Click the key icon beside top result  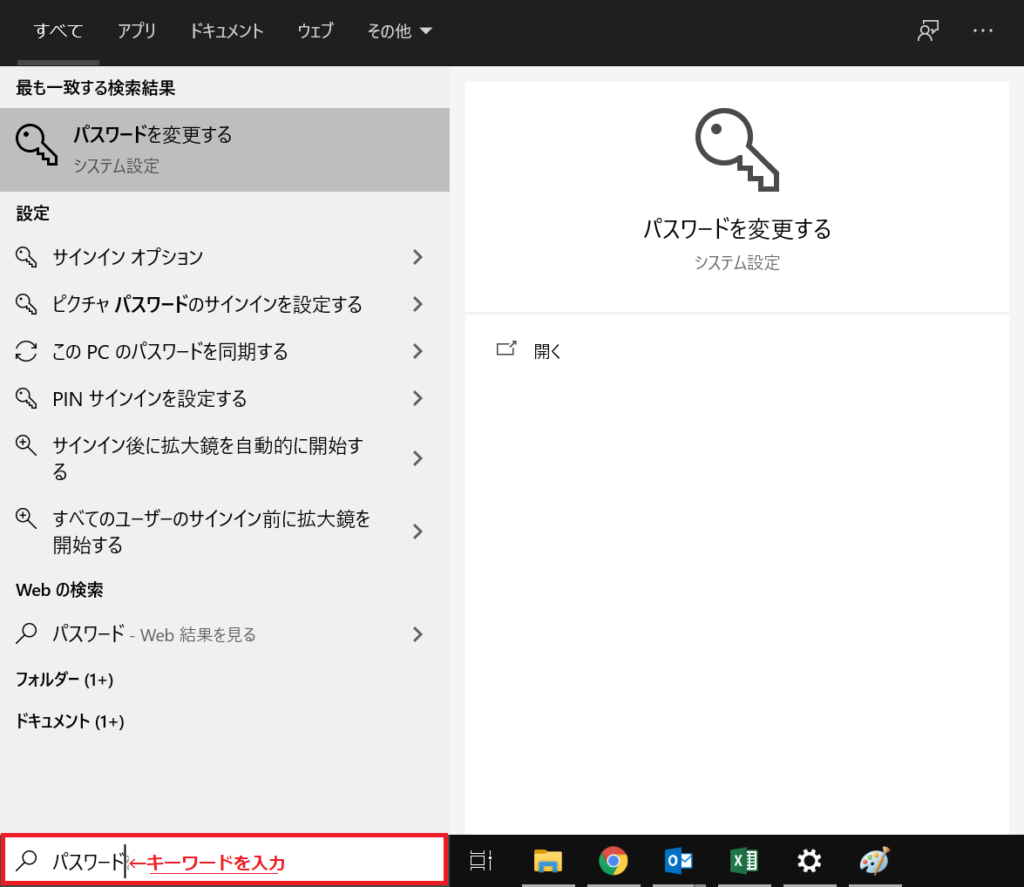[x=37, y=144]
